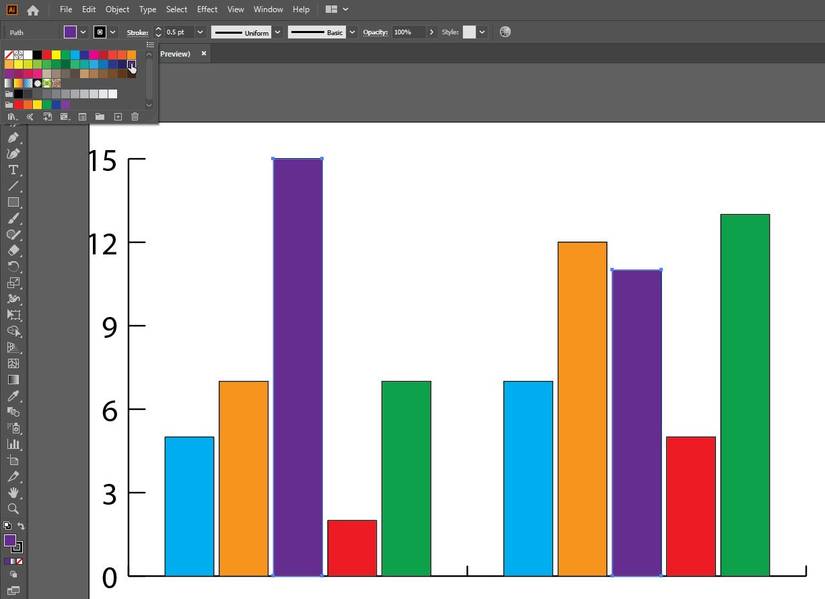
Task: Select the yellow swatch in the Swatches panel
Action: point(56,54)
